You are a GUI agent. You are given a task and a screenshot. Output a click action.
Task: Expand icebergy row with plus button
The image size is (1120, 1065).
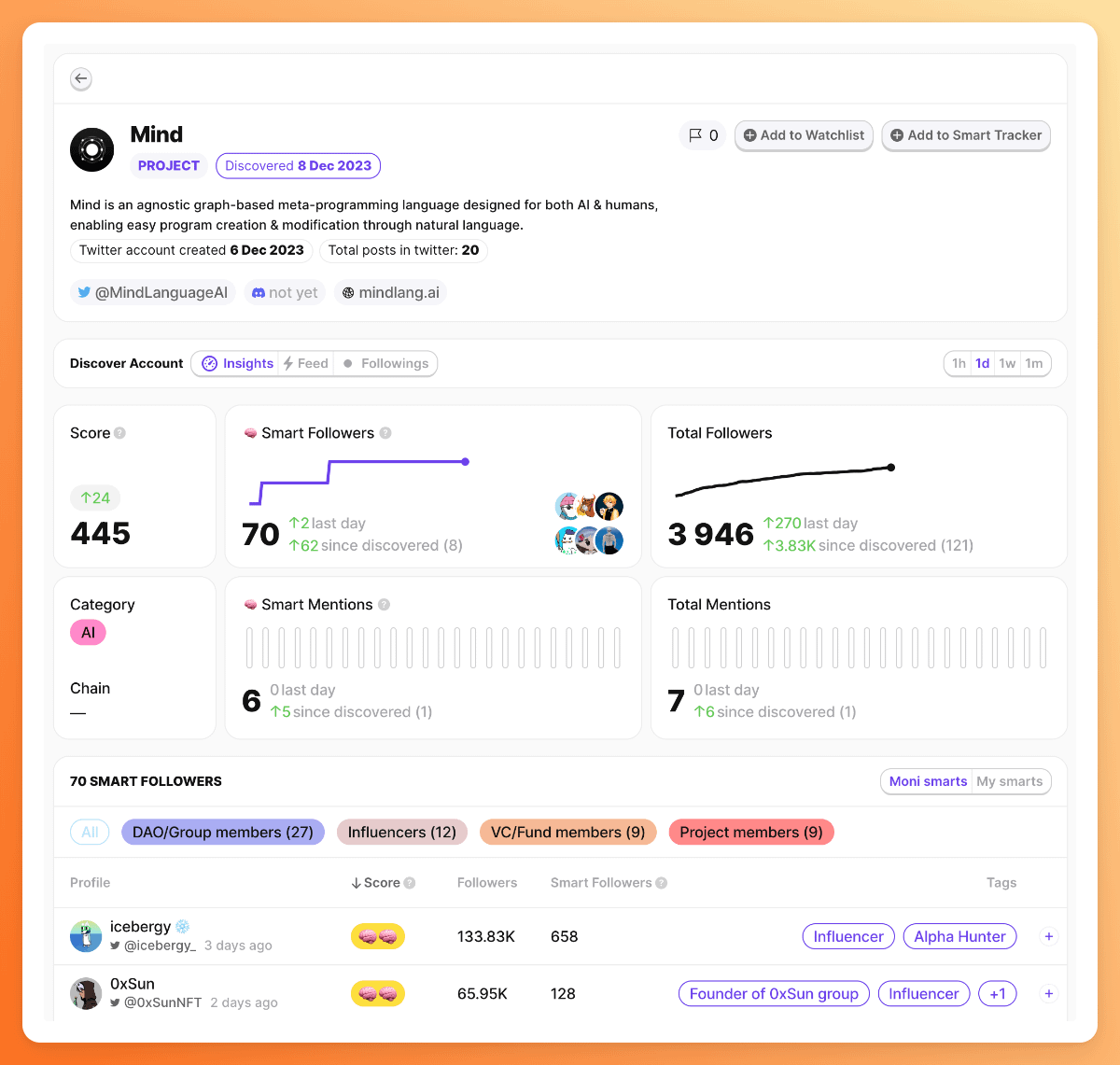pyautogui.click(x=1049, y=936)
